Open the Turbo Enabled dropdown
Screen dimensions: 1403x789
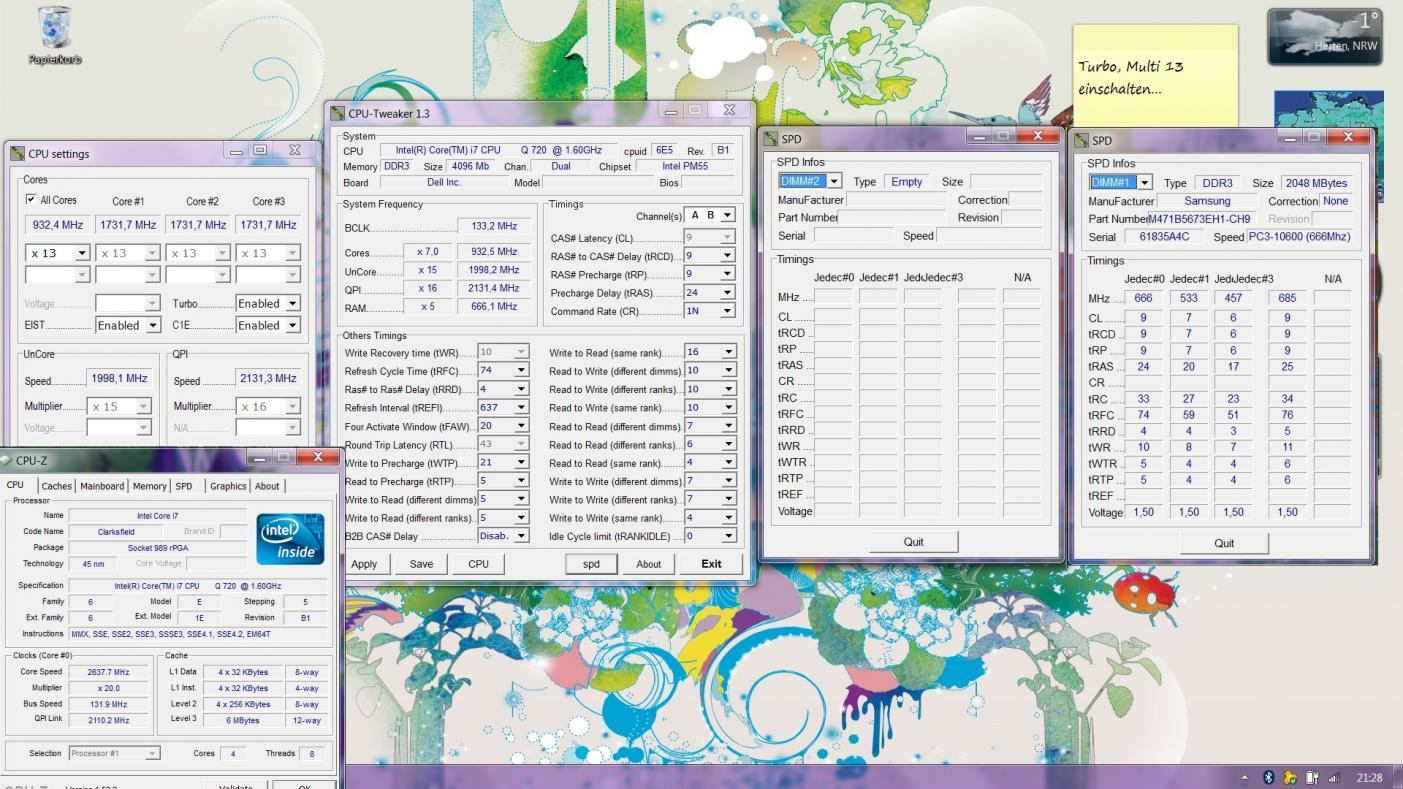pos(293,303)
